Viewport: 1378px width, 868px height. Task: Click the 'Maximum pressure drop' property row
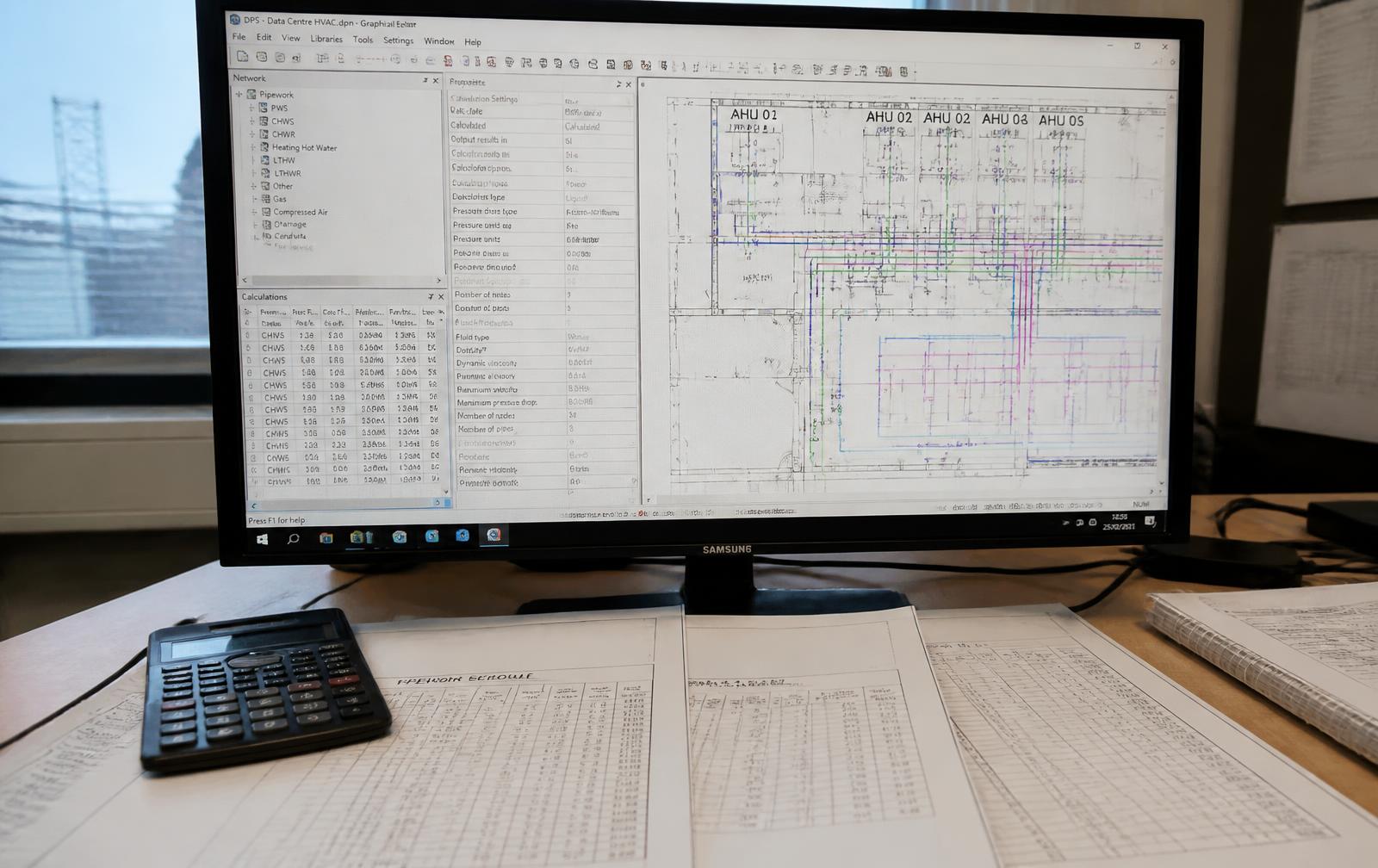(x=547, y=402)
